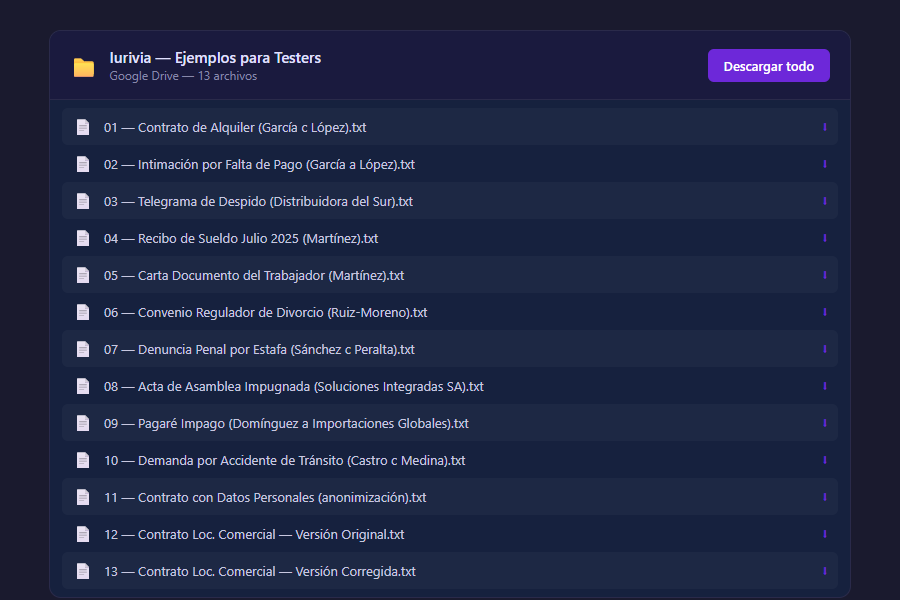This screenshot has height=600, width=900.
Task: Open '03 — Telegrama de Despido (Distribuidora del Sur).txt'
Action: pos(258,202)
